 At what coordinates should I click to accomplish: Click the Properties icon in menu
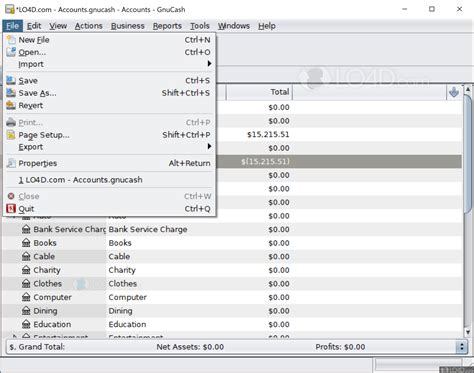pos(11,163)
